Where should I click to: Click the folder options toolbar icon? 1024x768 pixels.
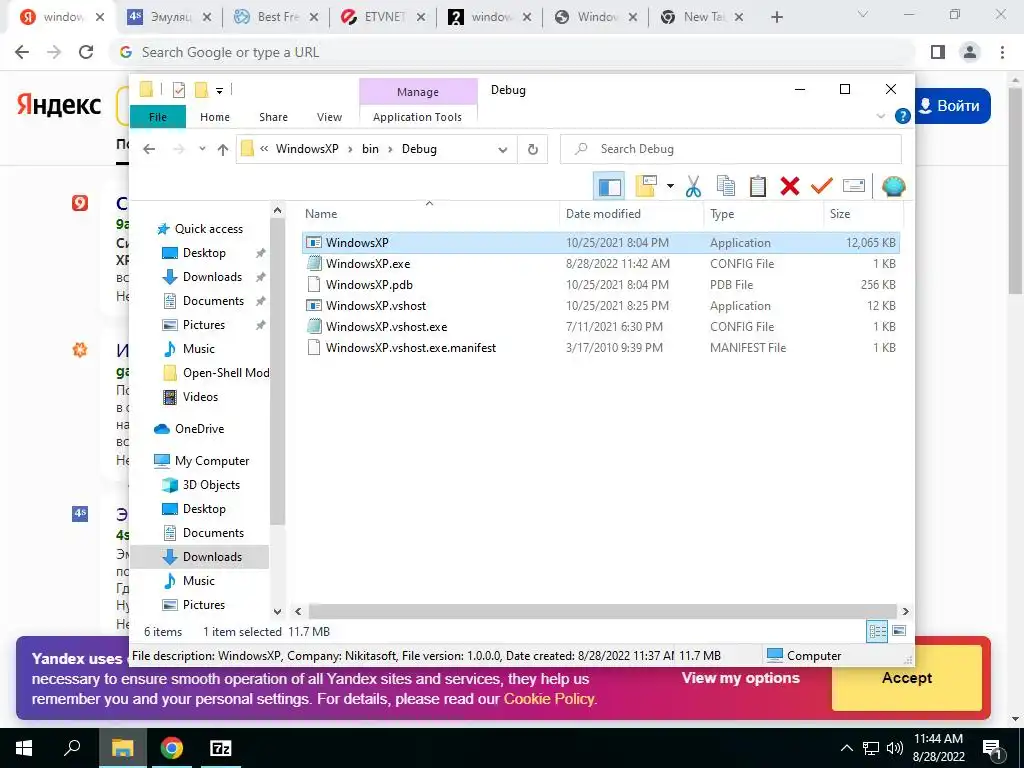(645, 187)
